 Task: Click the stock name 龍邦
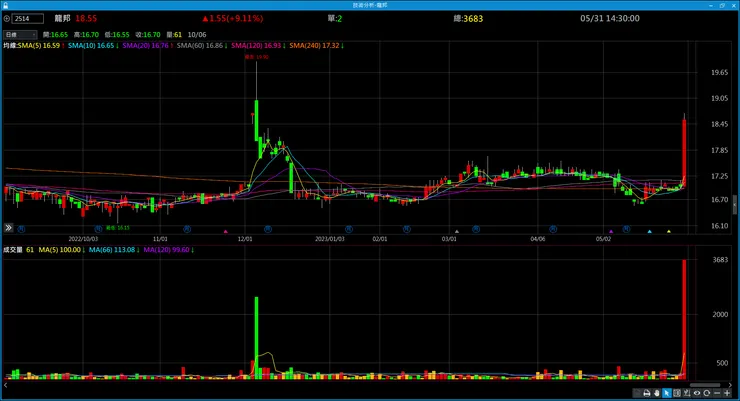[62, 18]
